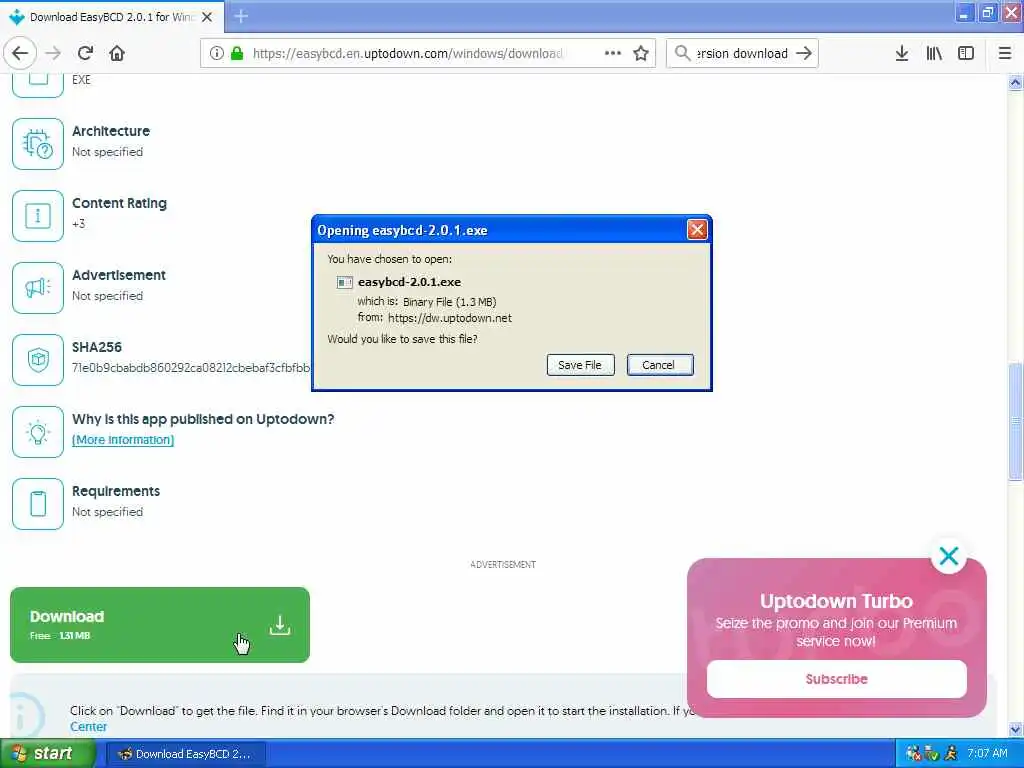Open site information (i) icon in address bar
This screenshot has width=1024, height=768.
click(216, 53)
